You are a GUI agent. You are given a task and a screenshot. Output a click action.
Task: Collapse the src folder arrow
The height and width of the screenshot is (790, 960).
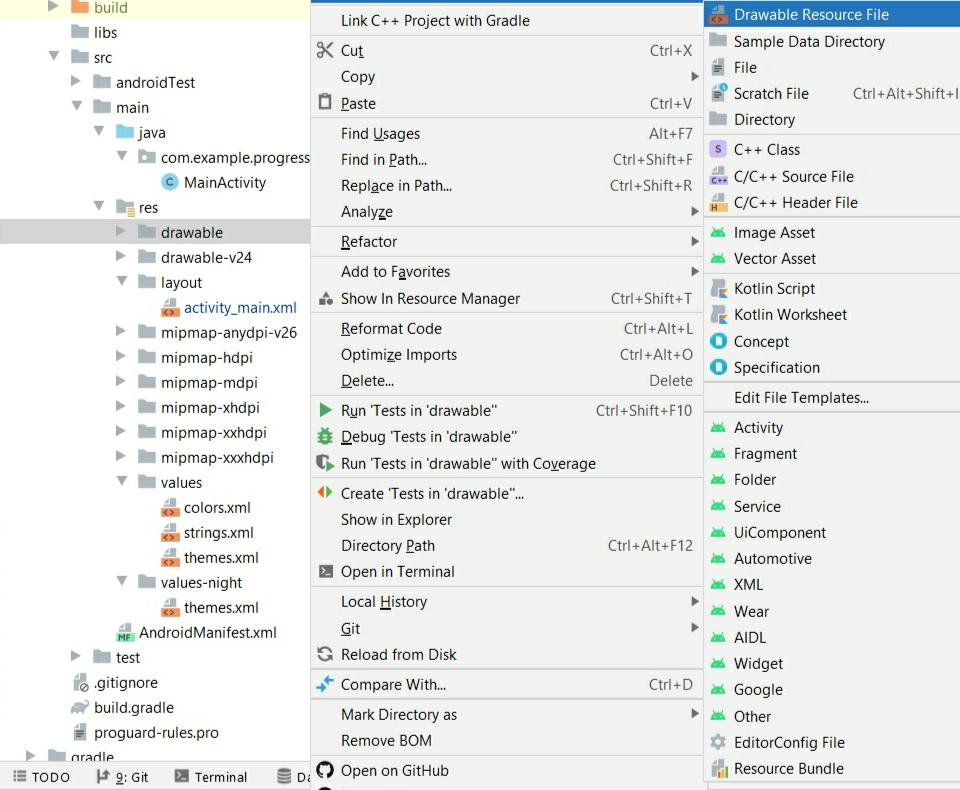[x=54, y=56]
